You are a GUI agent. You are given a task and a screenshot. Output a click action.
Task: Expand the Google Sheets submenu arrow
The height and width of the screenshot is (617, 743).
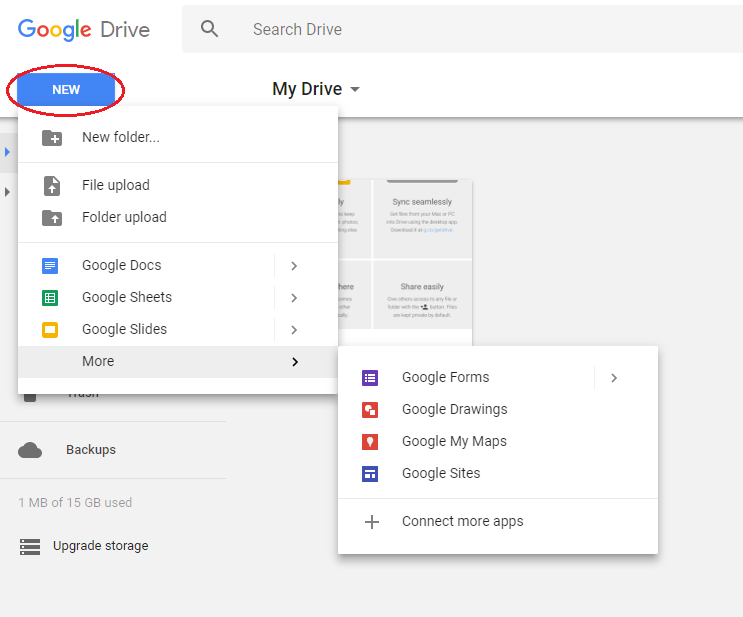click(294, 298)
